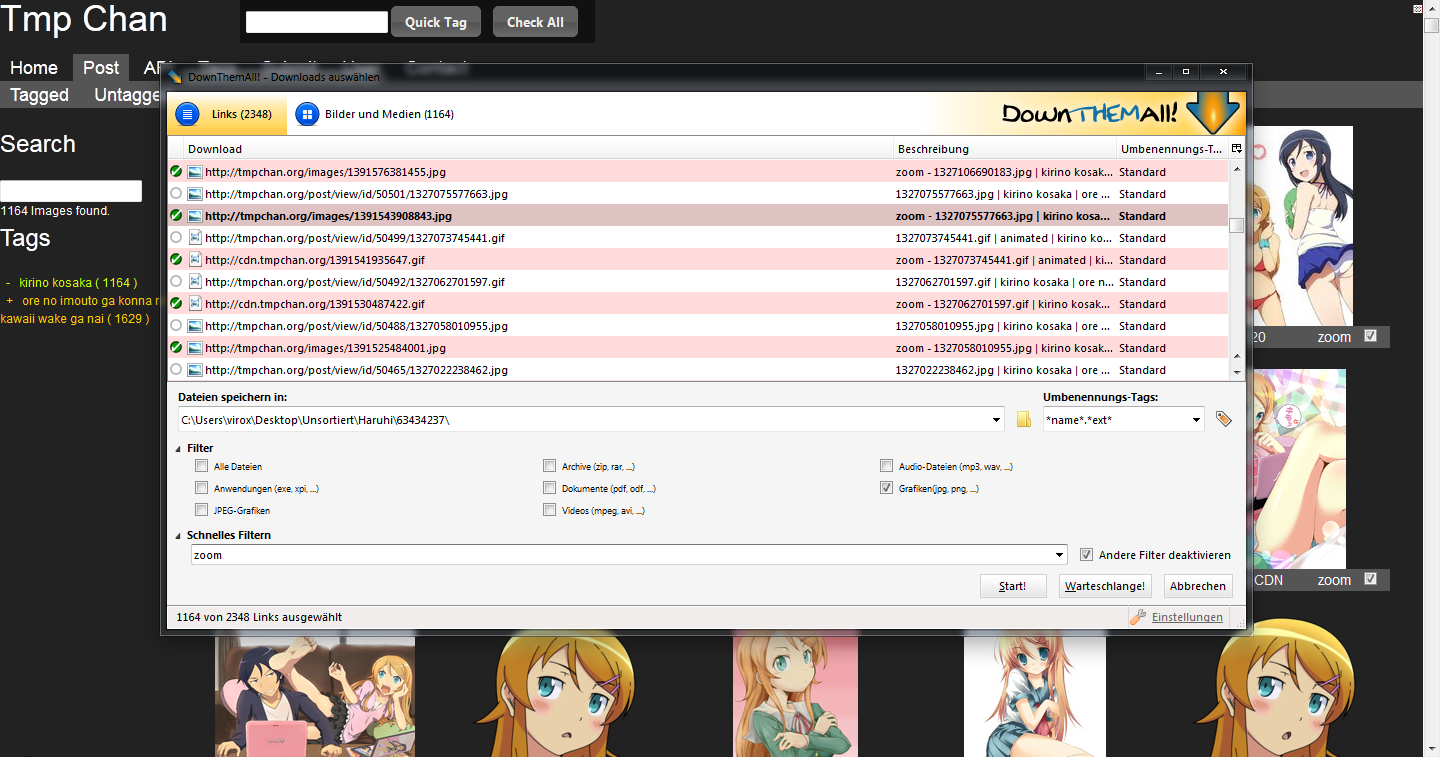Open the save directory dropdown arrow
This screenshot has height=757, width=1440.
[x=996, y=420]
